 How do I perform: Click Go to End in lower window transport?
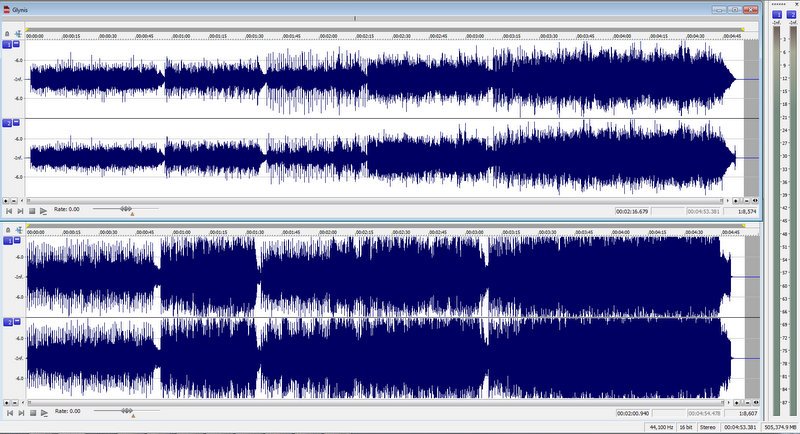pyautogui.click(x=21, y=413)
